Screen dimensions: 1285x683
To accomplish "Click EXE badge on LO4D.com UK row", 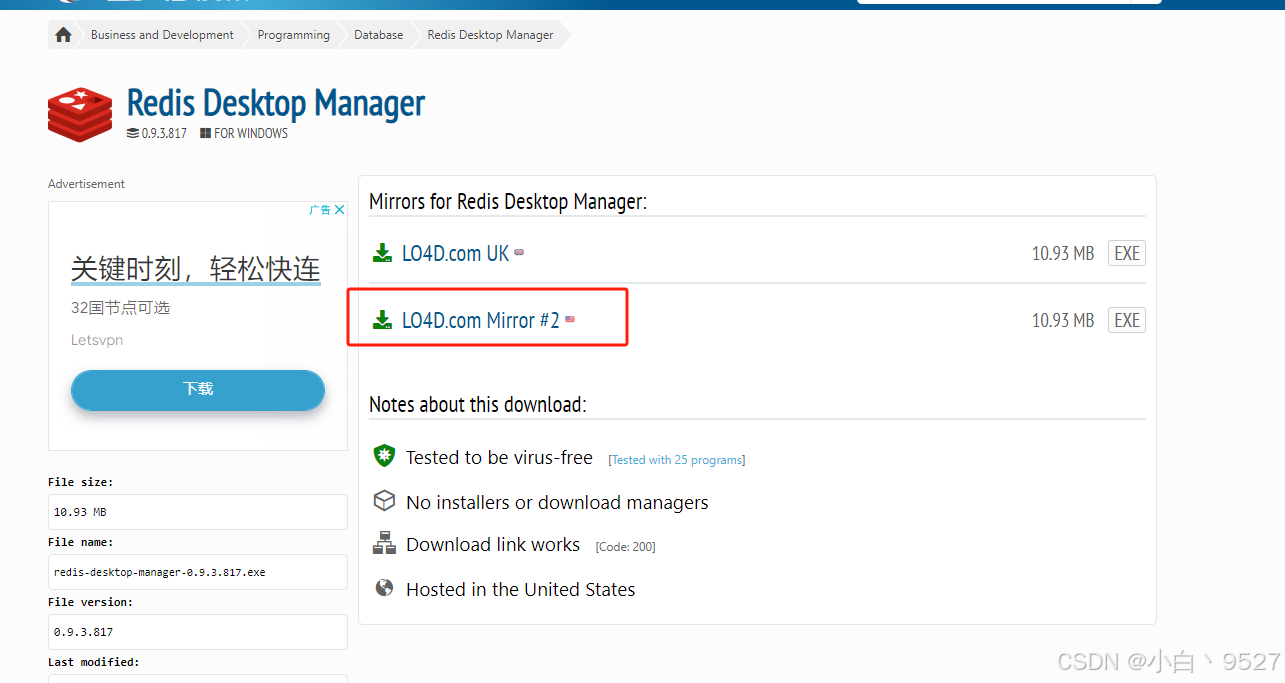I will 1127,253.
